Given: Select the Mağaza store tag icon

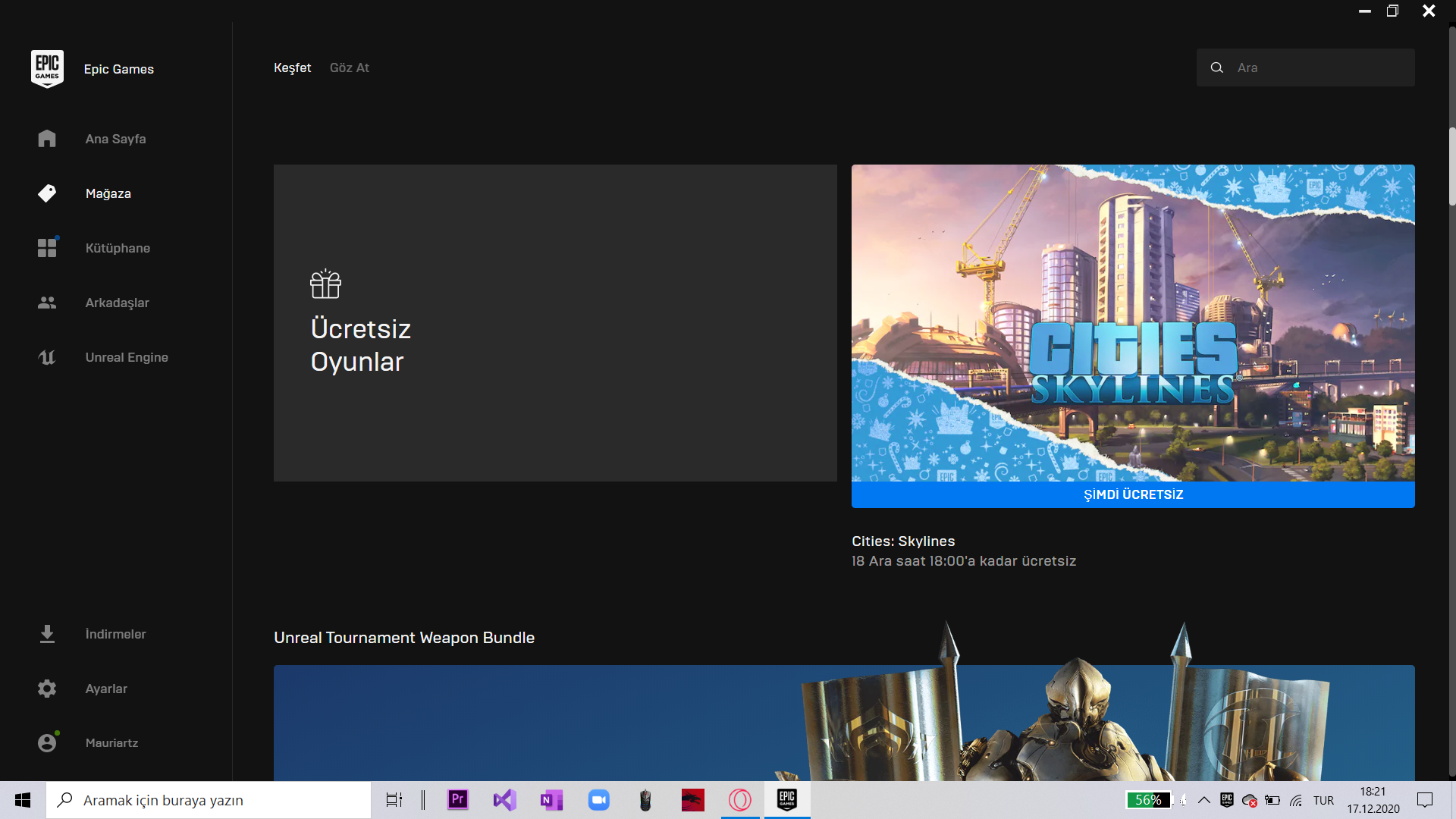Looking at the screenshot, I should tap(47, 193).
